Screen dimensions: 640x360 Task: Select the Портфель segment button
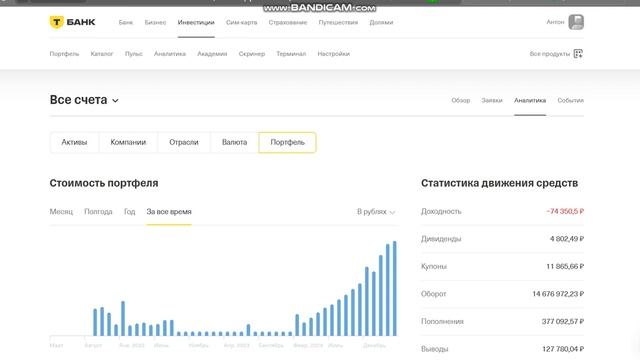click(x=287, y=142)
